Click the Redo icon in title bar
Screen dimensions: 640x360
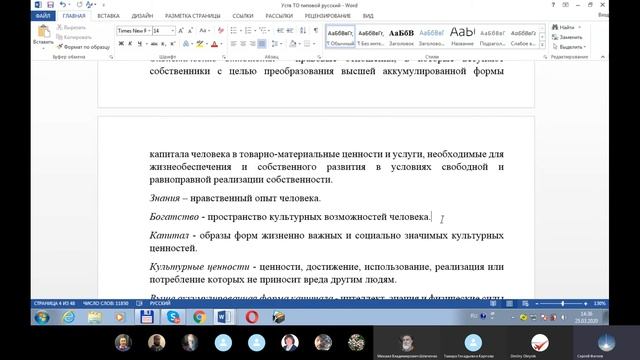79,5
